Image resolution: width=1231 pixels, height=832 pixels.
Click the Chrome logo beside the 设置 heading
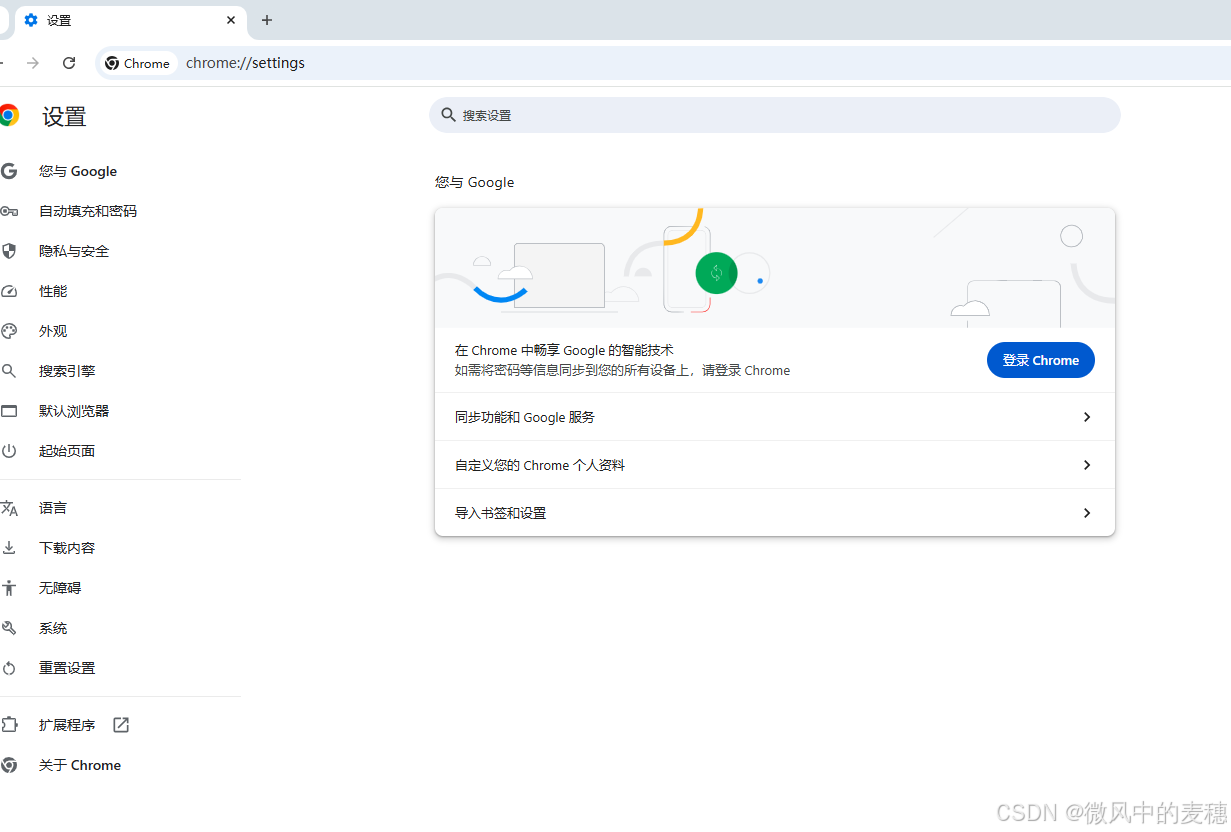pyautogui.click(x=9, y=116)
